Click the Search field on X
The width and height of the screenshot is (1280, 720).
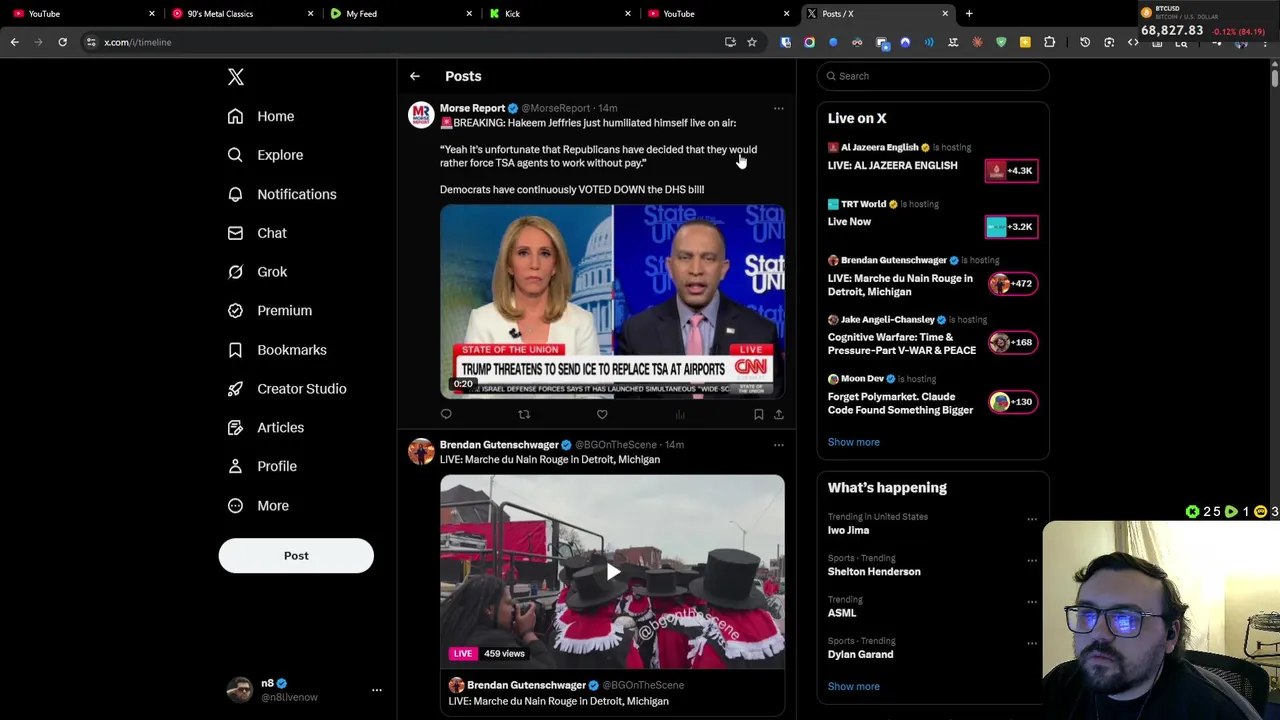(x=933, y=76)
